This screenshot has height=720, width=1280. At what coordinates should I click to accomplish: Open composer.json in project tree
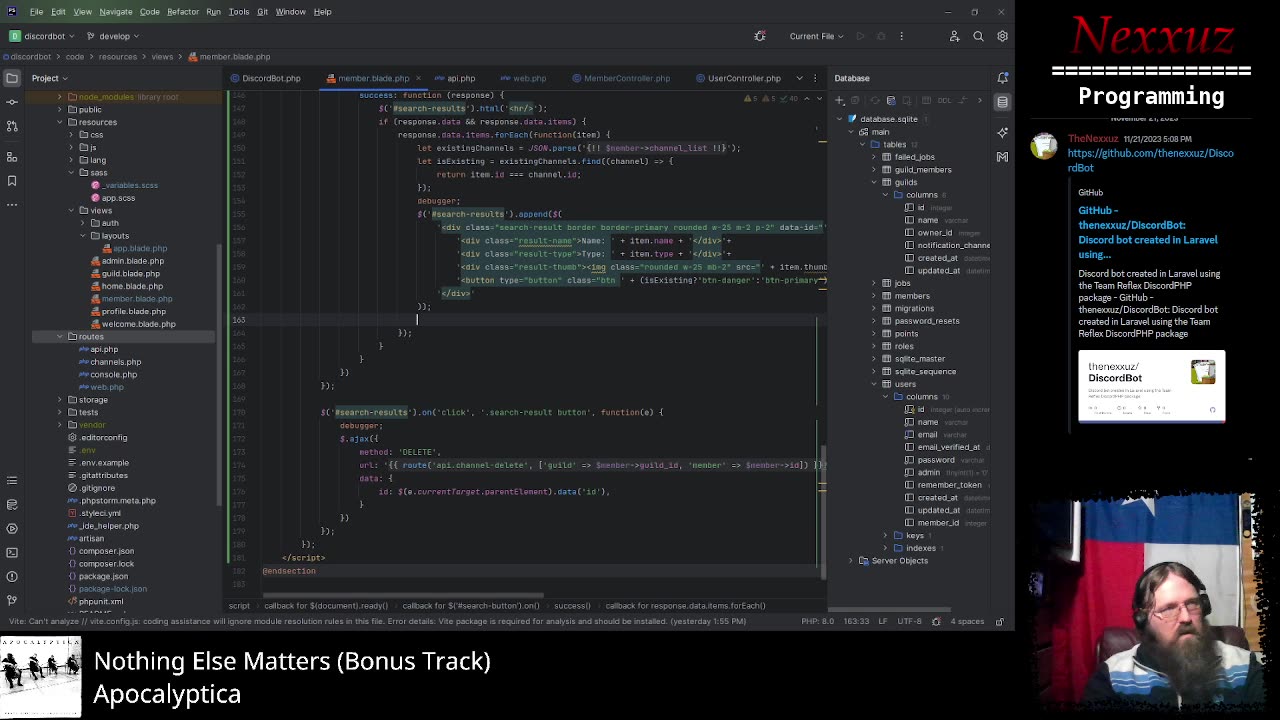pos(106,551)
